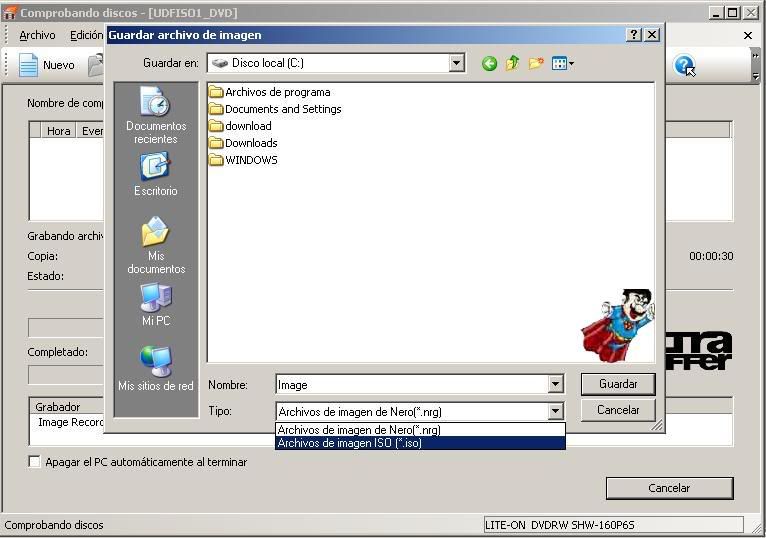Viewport: 766px width, 538px height.
Task: Click Cancelar in the save dialog
Action: coord(618,410)
